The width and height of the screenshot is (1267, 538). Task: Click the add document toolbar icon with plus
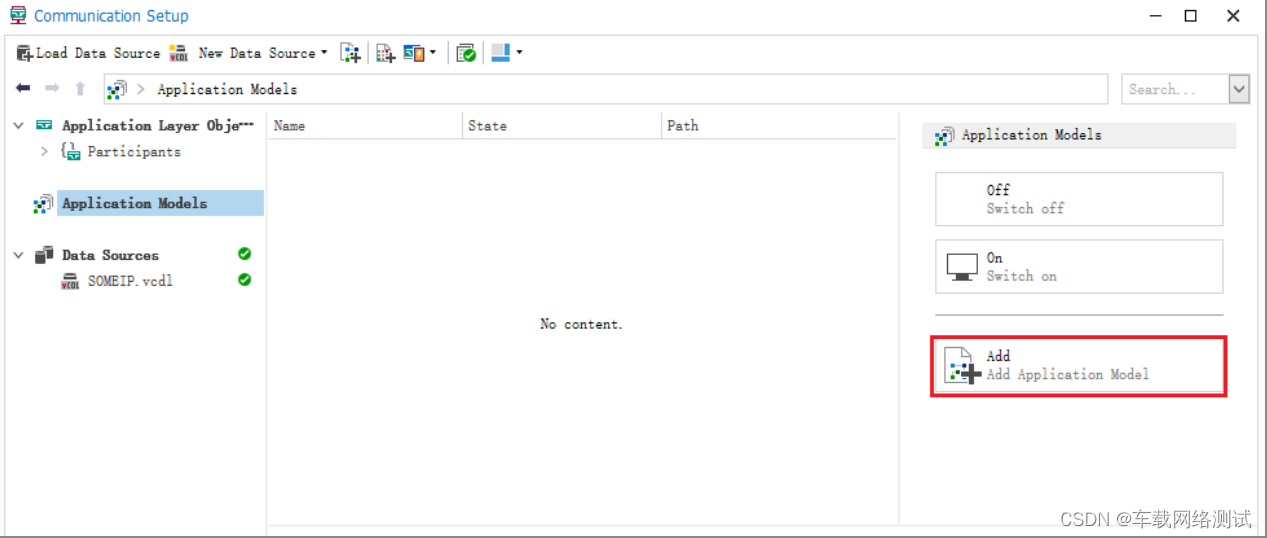[385, 53]
